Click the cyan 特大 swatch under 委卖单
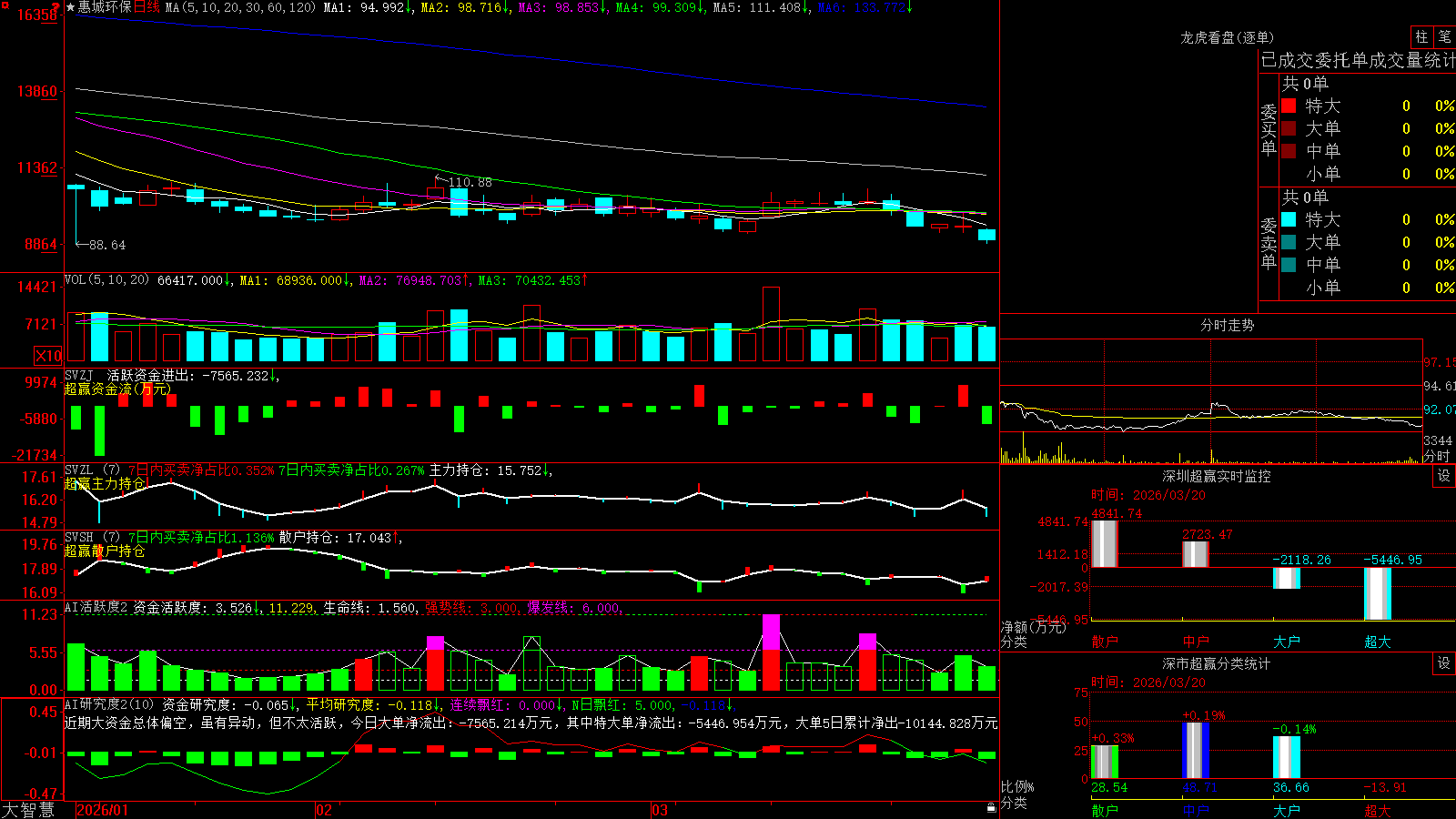Screen dimensions: 1456x819 click(1289, 219)
